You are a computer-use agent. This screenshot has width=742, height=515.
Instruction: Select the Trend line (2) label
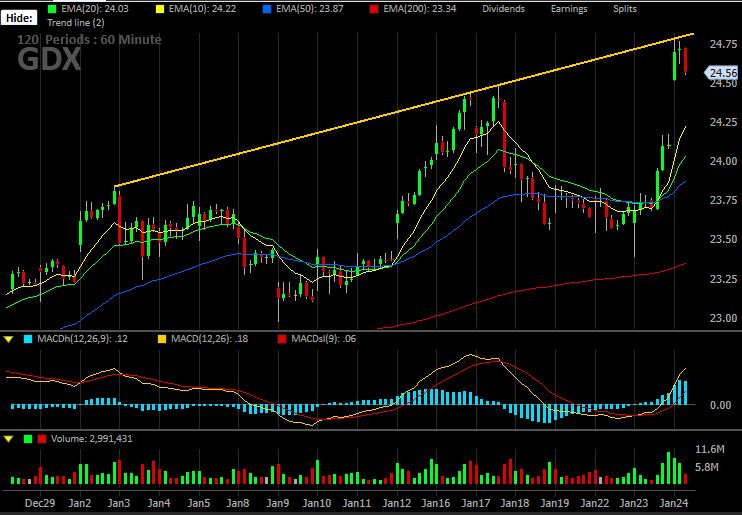click(x=76, y=22)
